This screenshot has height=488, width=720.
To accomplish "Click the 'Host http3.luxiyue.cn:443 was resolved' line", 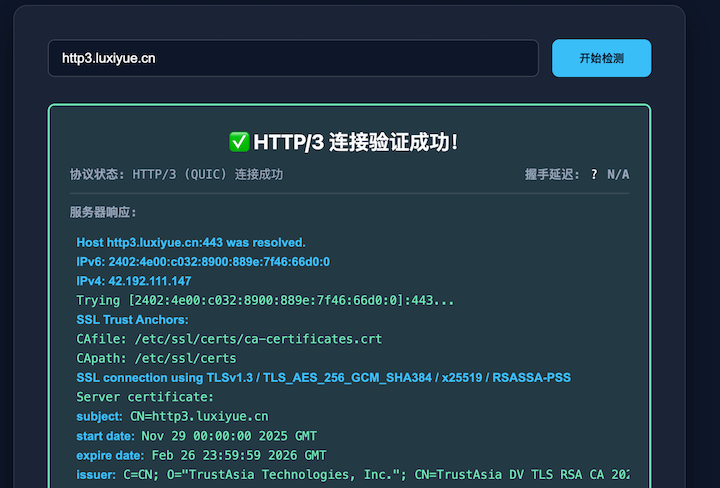I will (191, 243).
